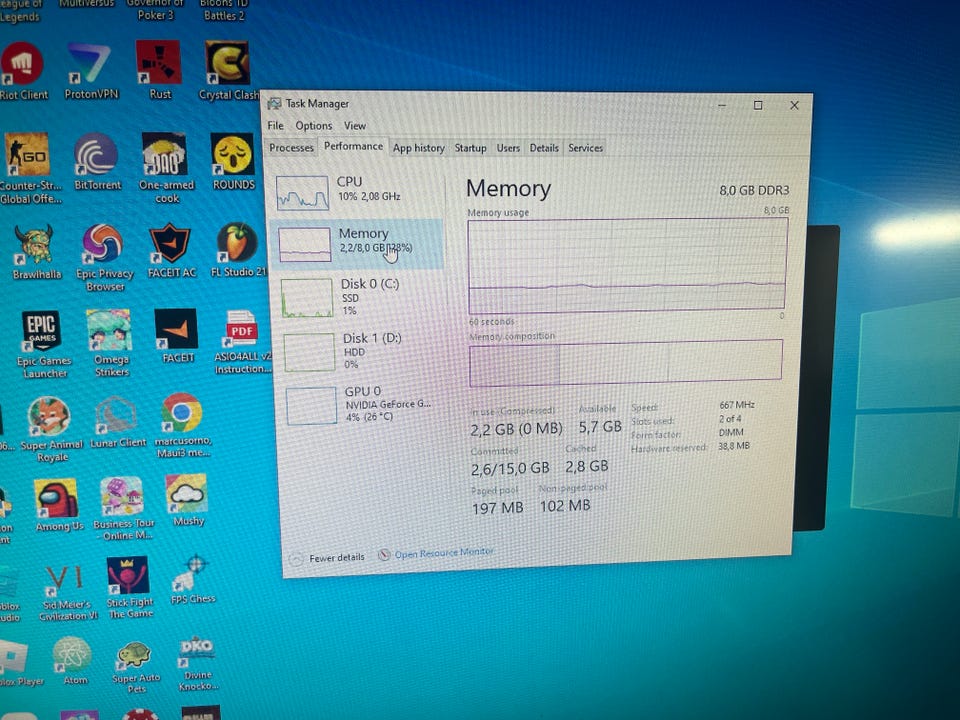The width and height of the screenshot is (960, 720).
Task: Open Stick Fight The Game icon
Action: [129, 588]
